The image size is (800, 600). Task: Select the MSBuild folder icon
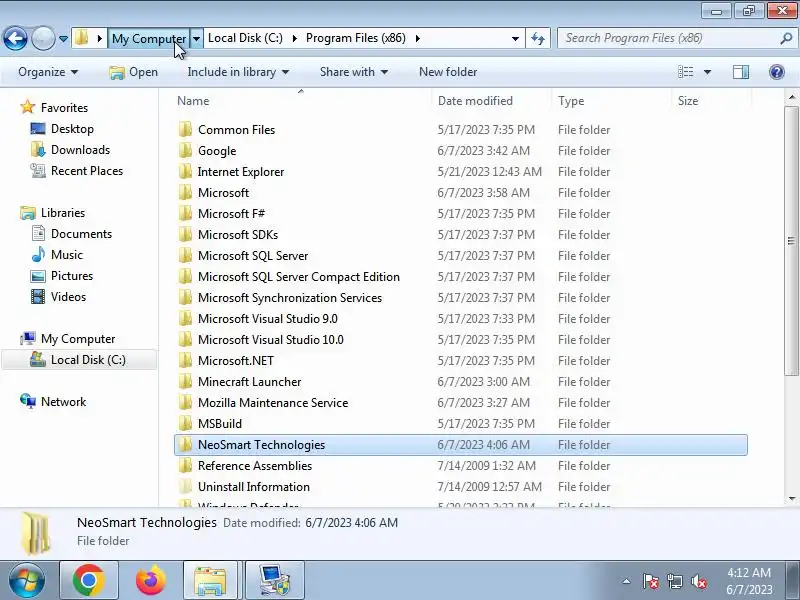click(x=185, y=423)
